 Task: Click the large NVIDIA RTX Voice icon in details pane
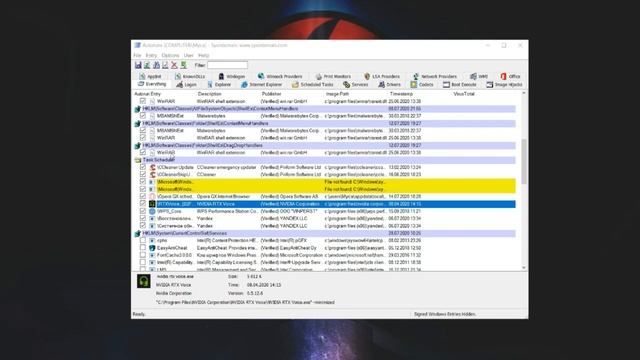coord(143,281)
